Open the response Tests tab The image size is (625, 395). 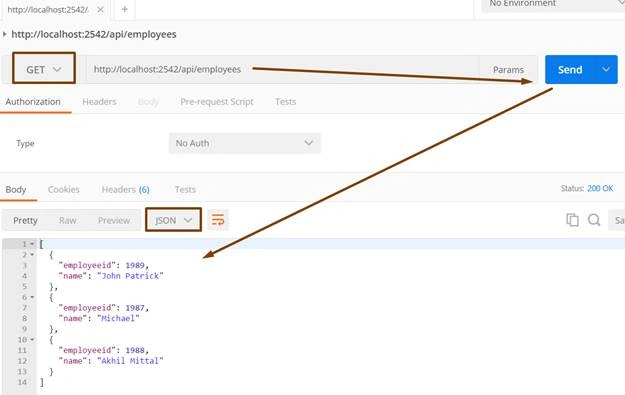coord(185,189)
